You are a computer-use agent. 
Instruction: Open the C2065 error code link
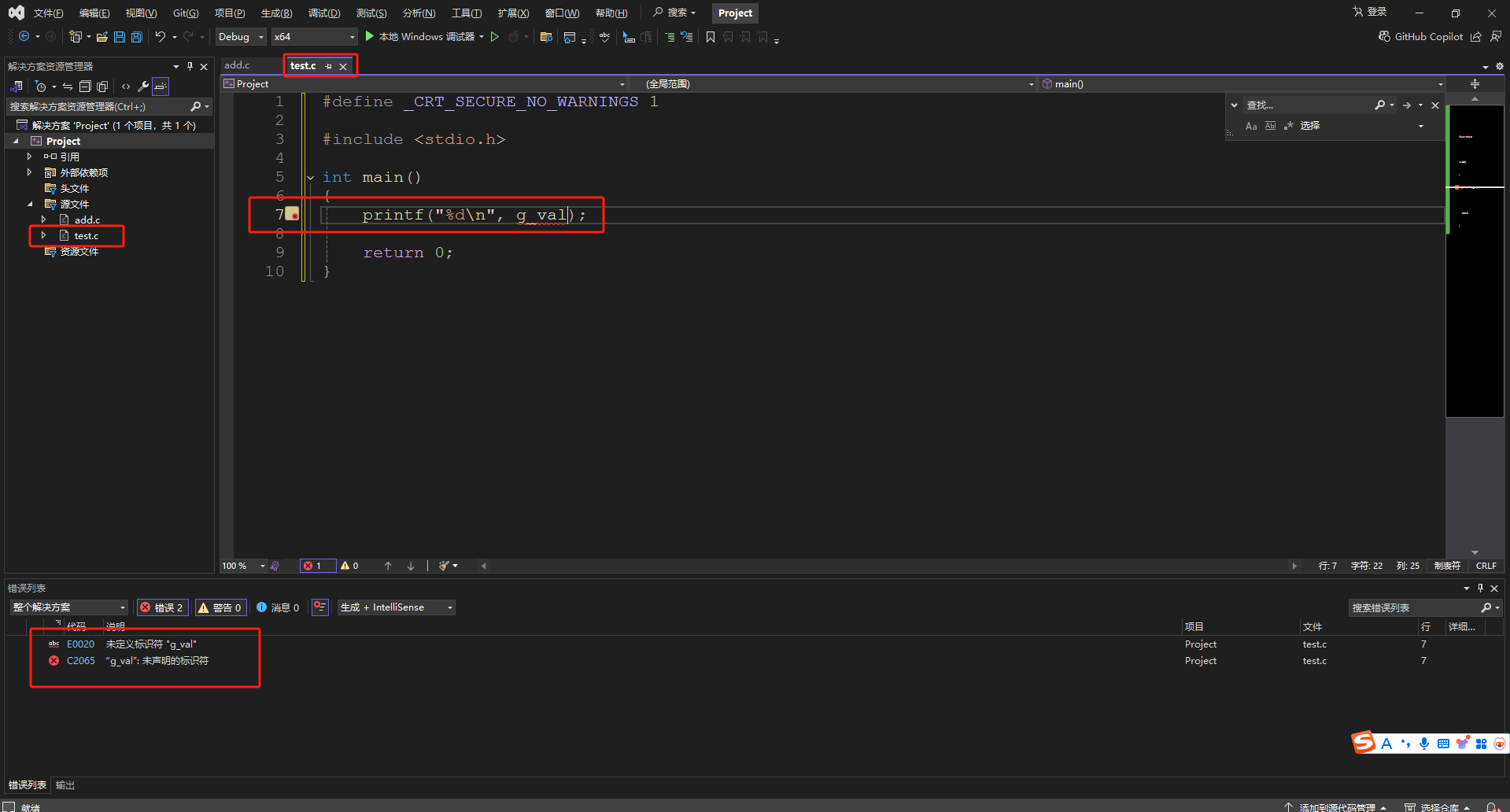point(80,660)
